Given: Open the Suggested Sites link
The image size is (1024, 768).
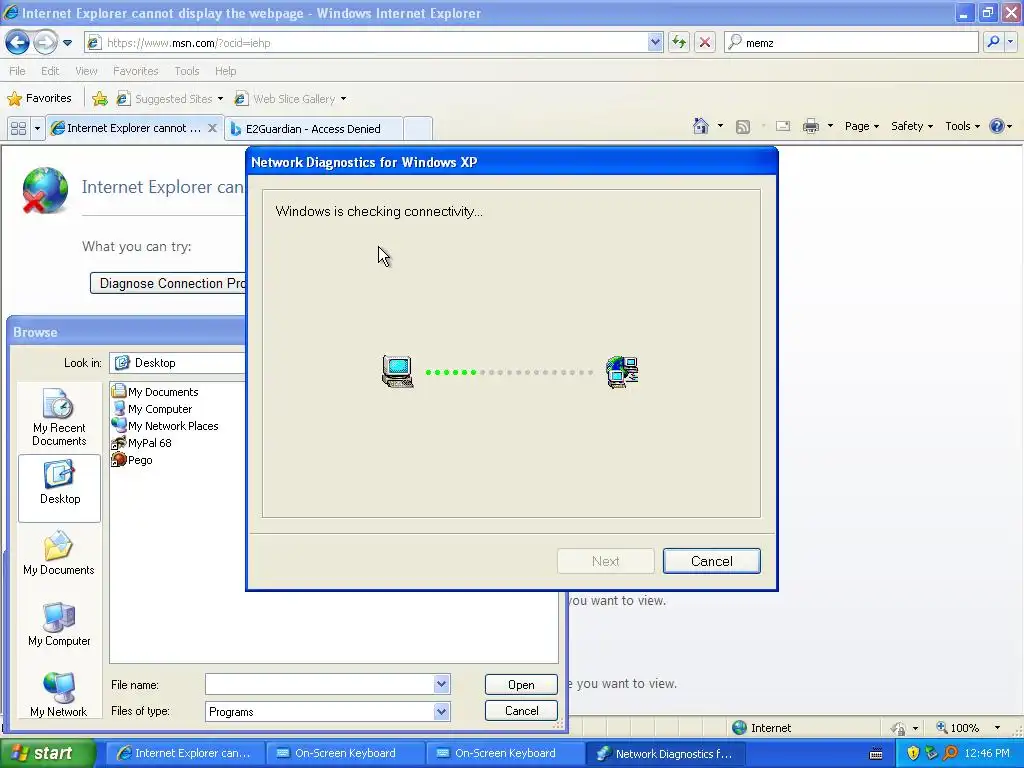Looking at the screenshot, I should [x=169, y=99].
